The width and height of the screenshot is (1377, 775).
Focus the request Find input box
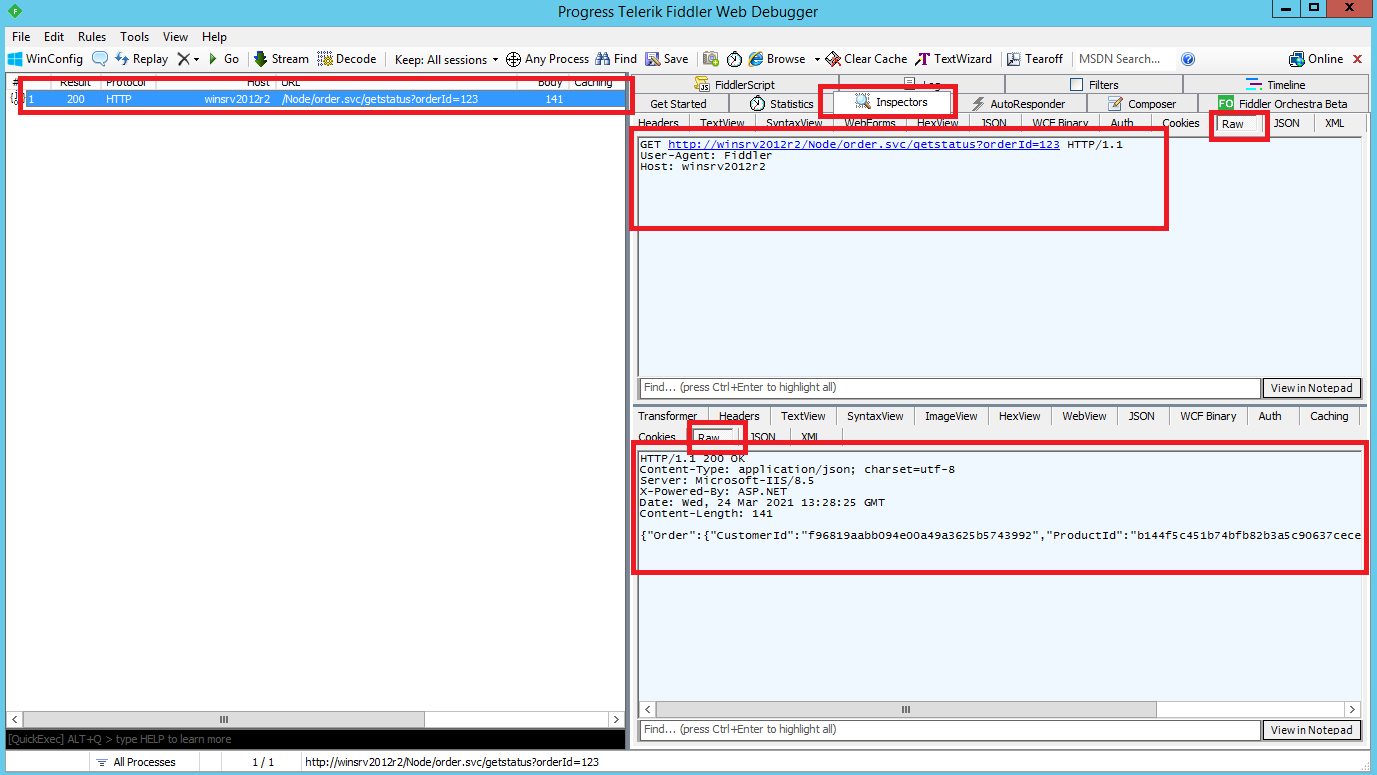coord(949,388)
